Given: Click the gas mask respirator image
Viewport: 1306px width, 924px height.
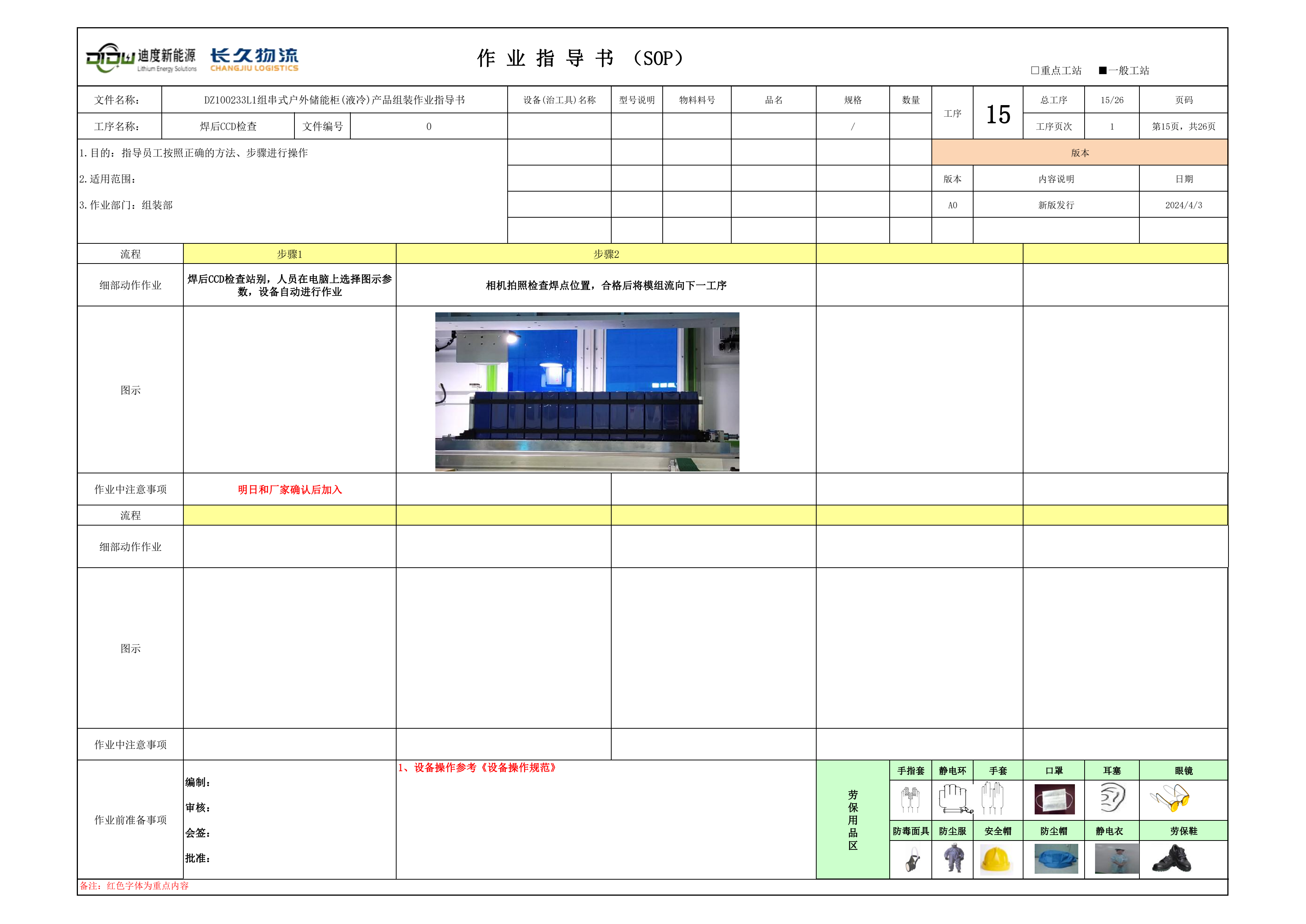Looking at the screenshot, I should [x=912, y=860].
